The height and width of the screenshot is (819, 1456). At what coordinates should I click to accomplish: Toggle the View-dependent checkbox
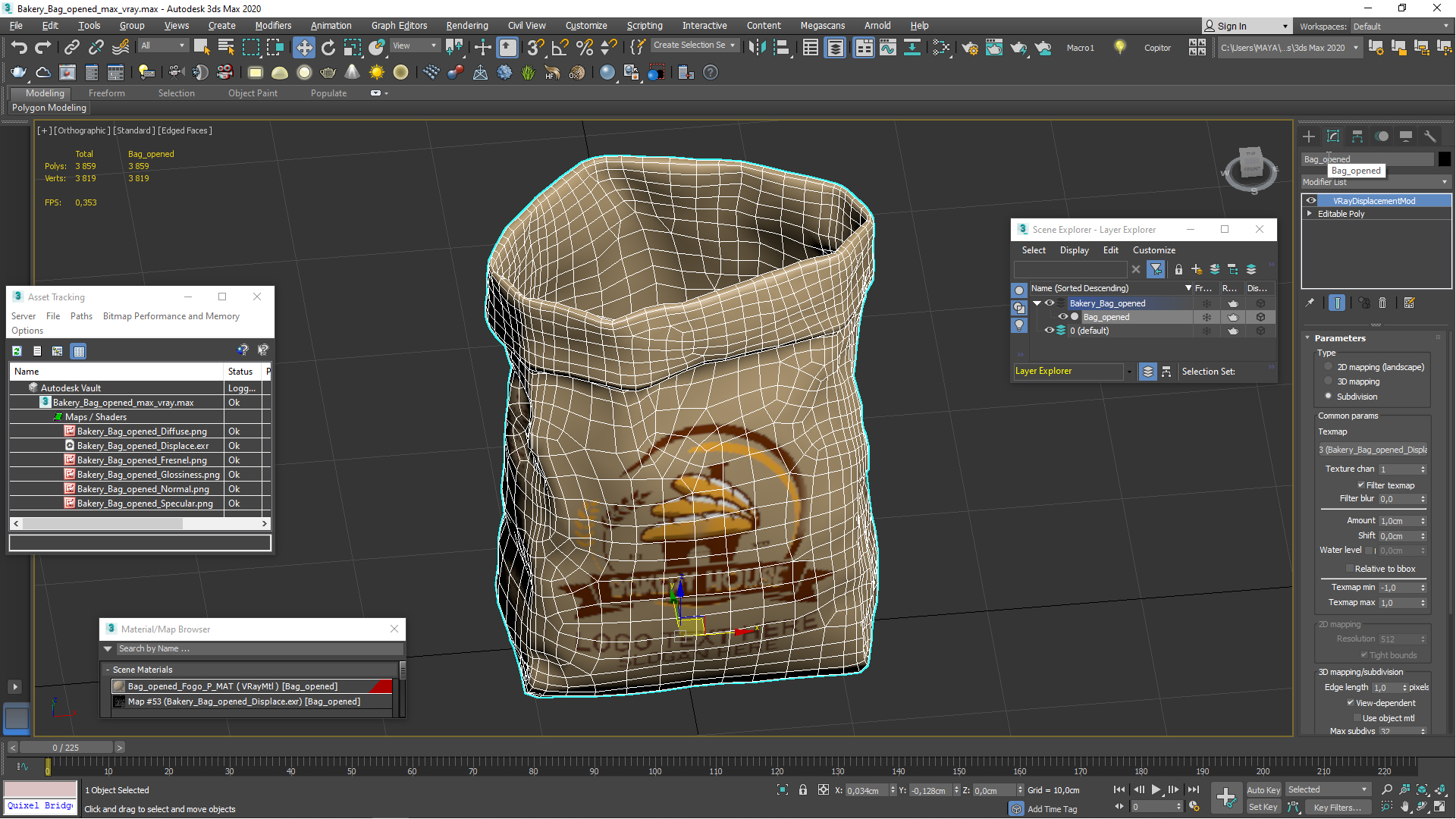tap(1351, 703)
